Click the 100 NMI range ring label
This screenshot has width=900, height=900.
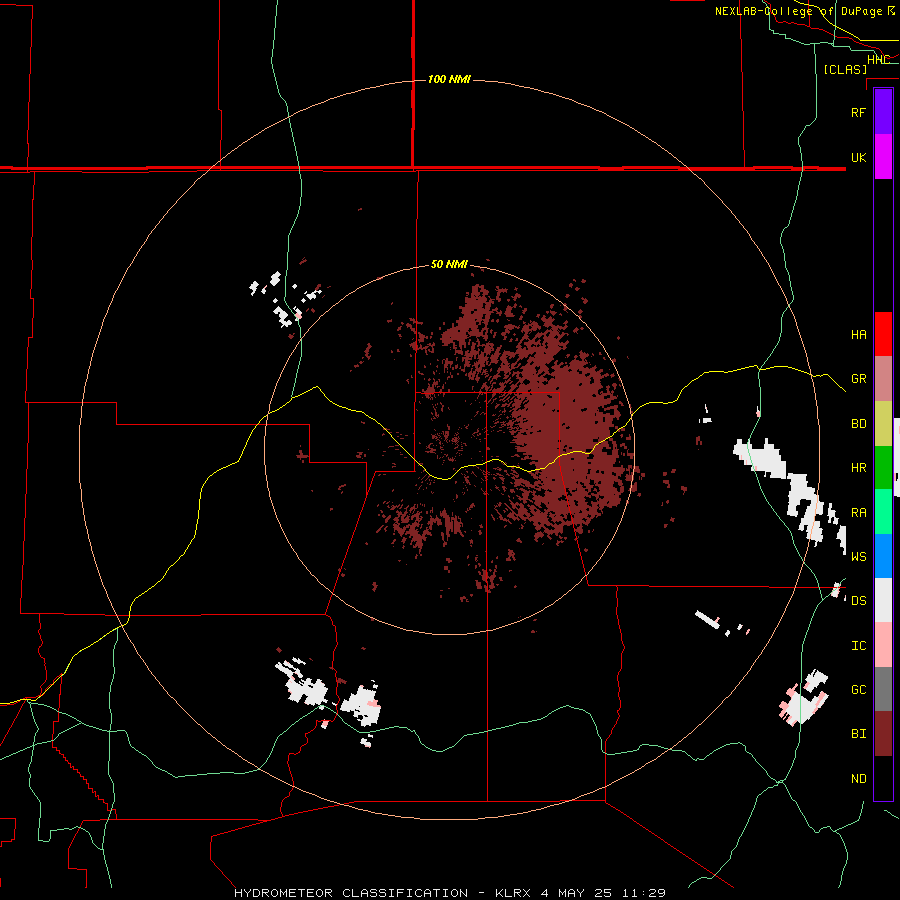click(449, 79)
